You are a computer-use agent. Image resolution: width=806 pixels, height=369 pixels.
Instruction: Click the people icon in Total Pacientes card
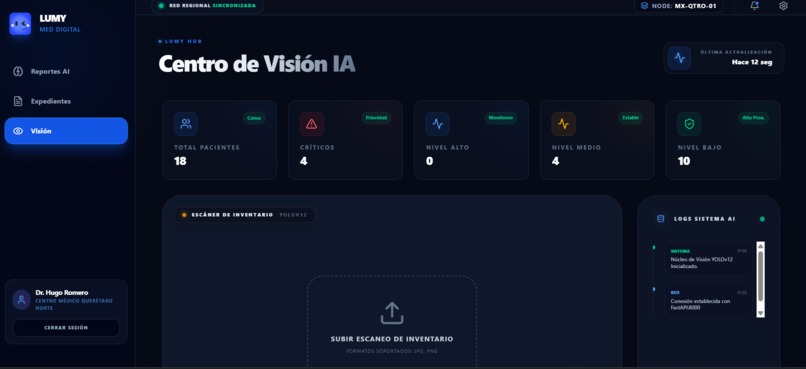point(186,124)
